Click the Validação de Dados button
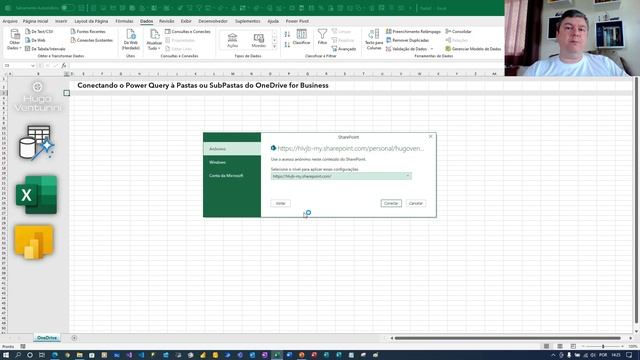This screenshot has height=360, width=640. [407, 49]
